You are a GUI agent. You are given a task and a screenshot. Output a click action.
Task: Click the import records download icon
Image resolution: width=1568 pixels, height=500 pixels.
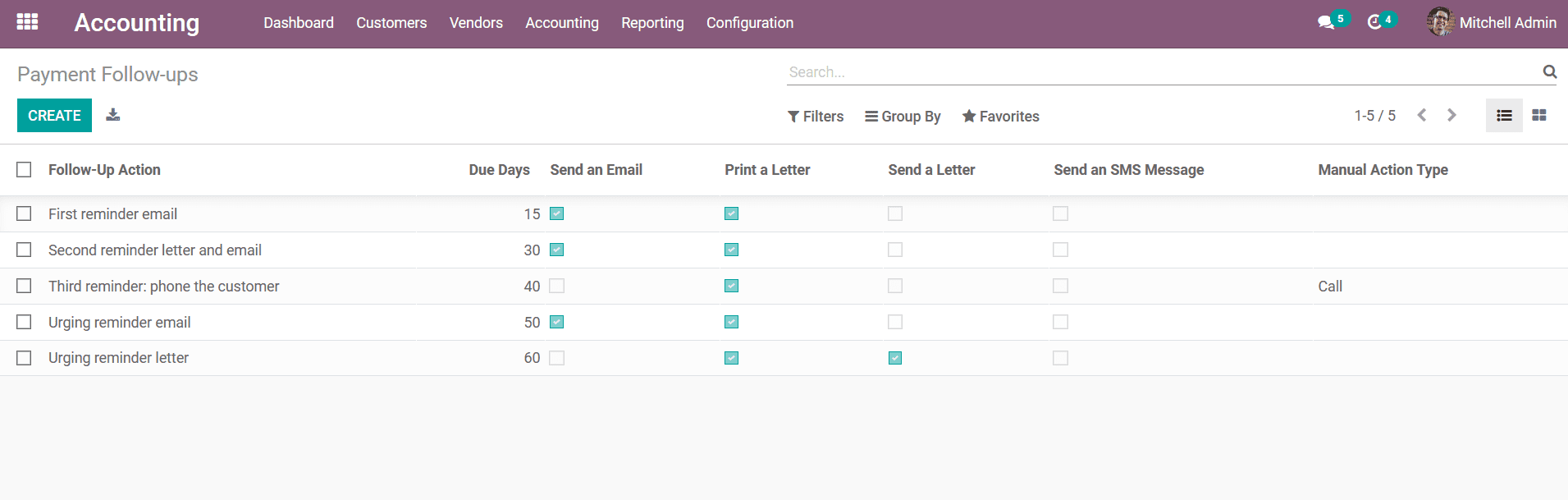[113, 115]
